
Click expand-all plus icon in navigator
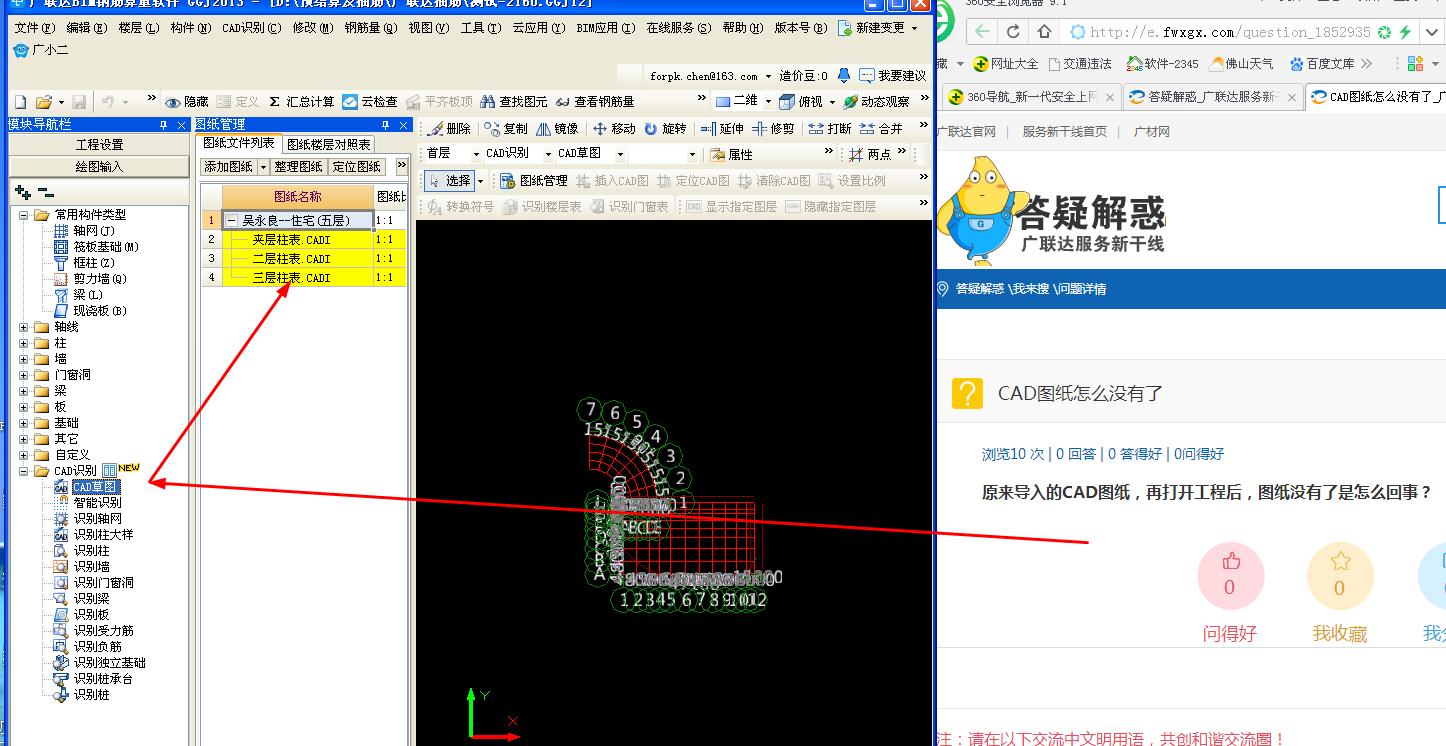tap(22, 192)
